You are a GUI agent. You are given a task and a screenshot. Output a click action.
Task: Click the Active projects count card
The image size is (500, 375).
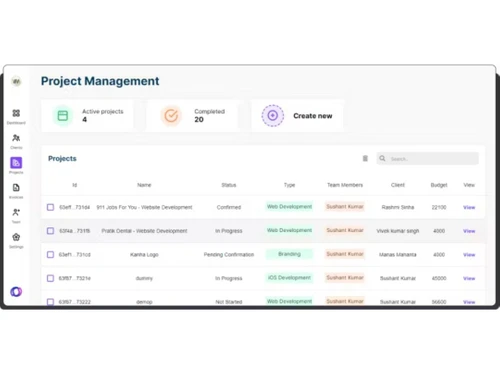pyautogui.click(x=87, y=116)
